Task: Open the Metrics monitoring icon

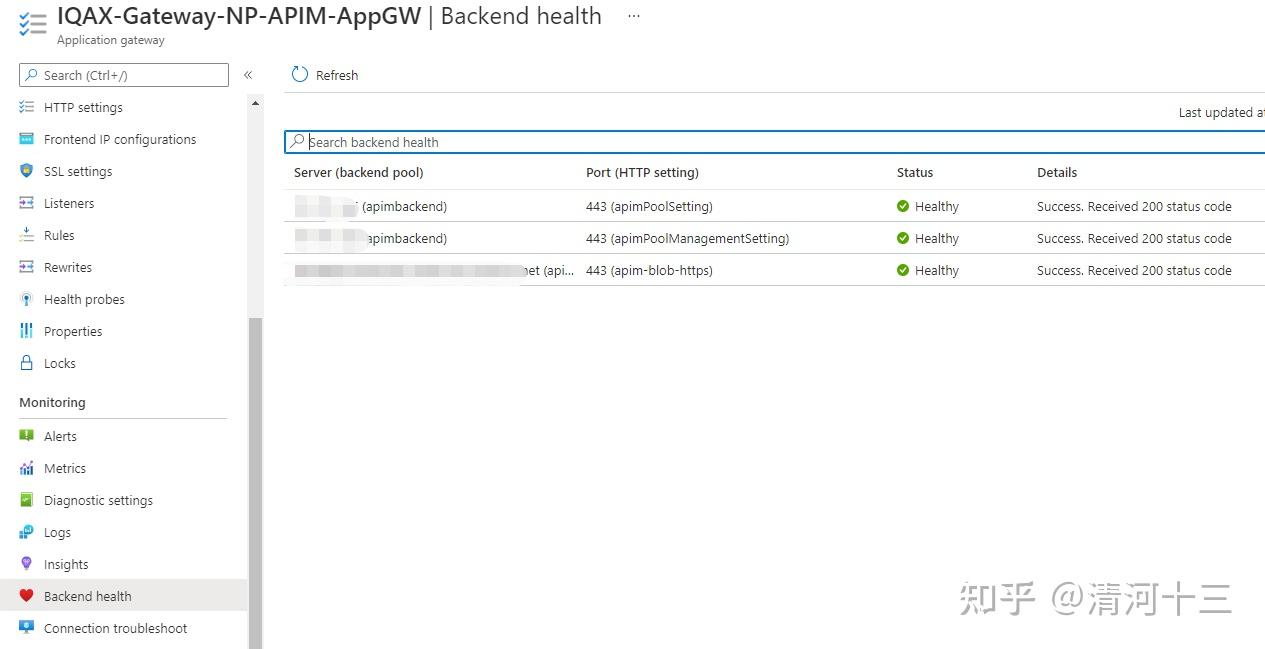Action: 28,468
